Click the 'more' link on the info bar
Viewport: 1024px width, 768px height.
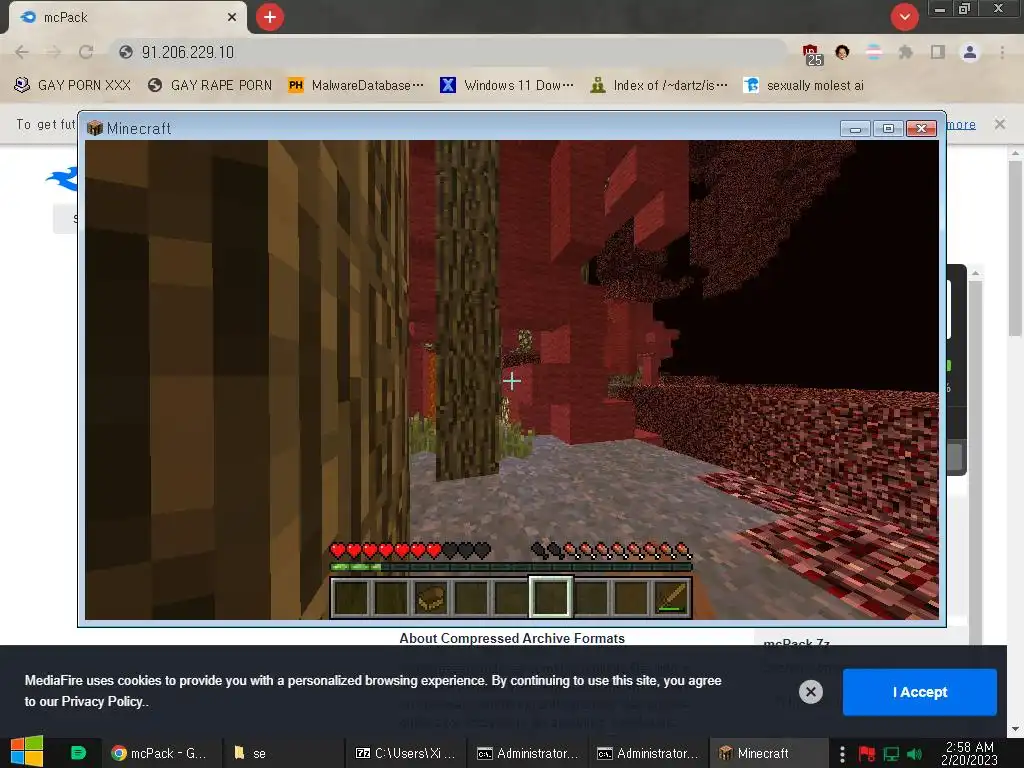(961, 124)
